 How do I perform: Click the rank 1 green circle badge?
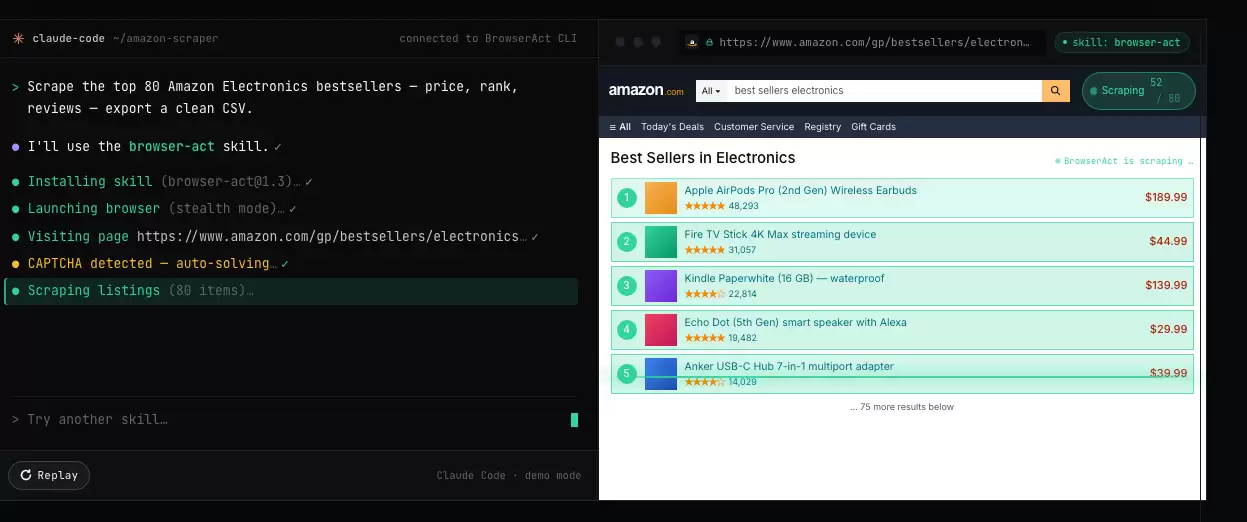pyautogui.click(x=627, y=198)
